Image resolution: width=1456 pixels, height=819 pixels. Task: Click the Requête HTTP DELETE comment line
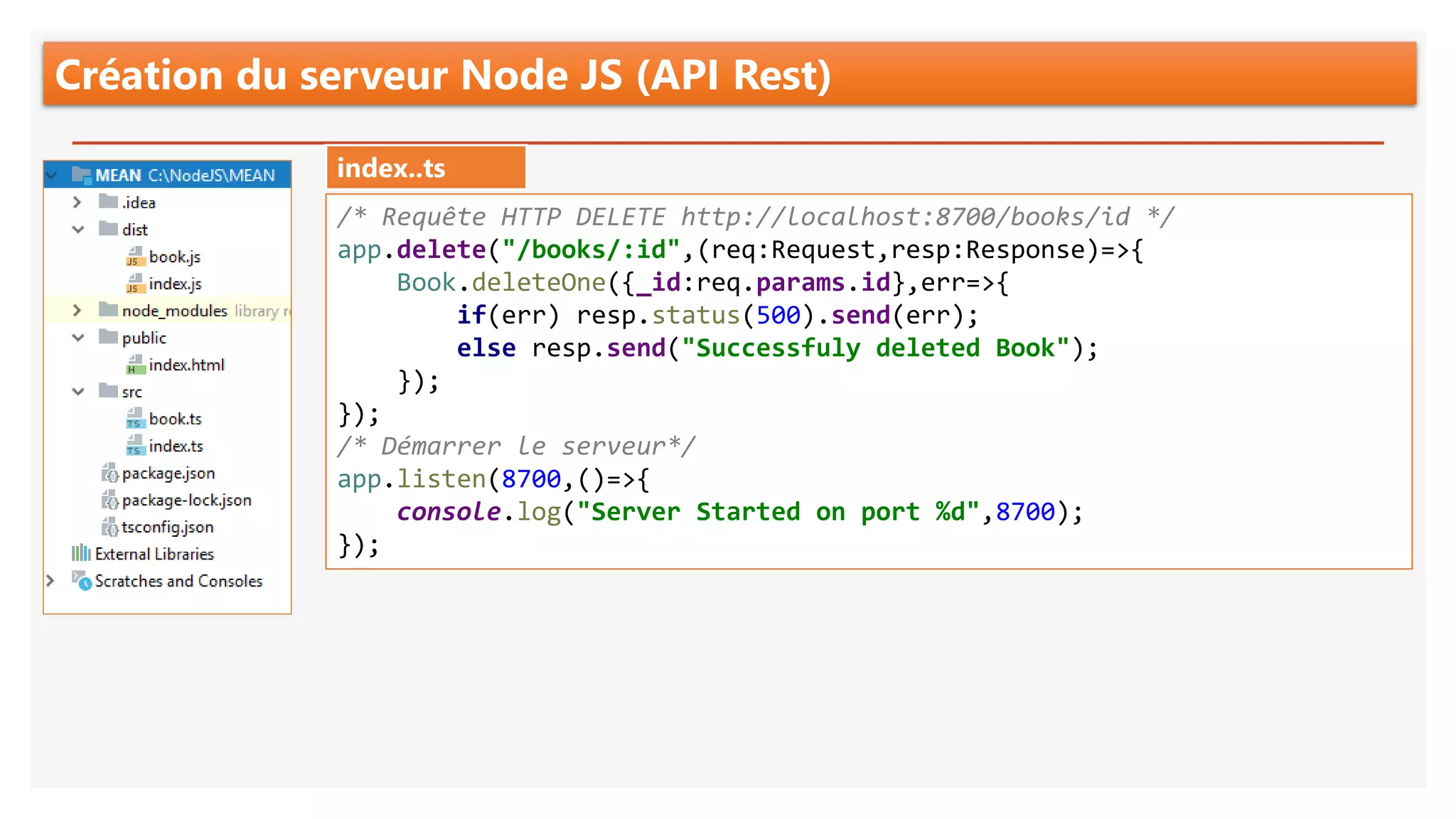[756, 217]
